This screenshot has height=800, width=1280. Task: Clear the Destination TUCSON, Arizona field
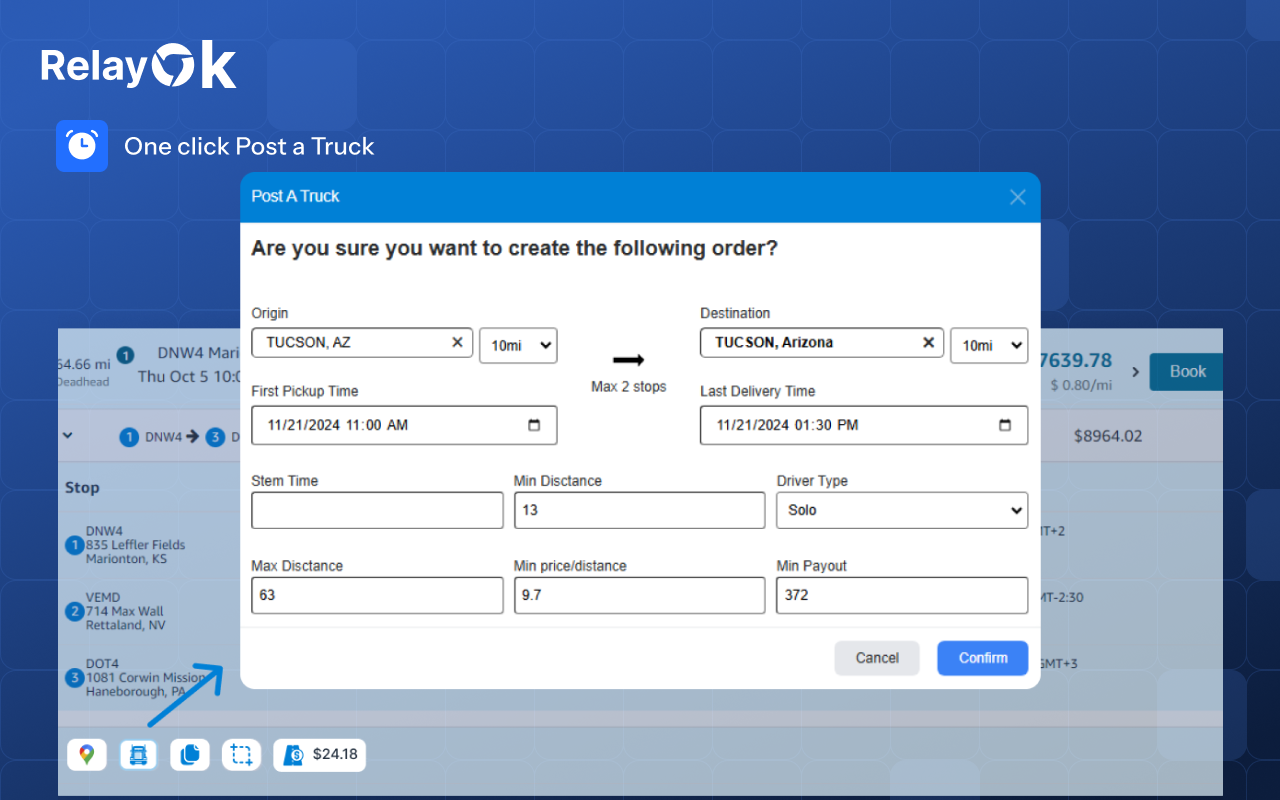pos(928,342)
